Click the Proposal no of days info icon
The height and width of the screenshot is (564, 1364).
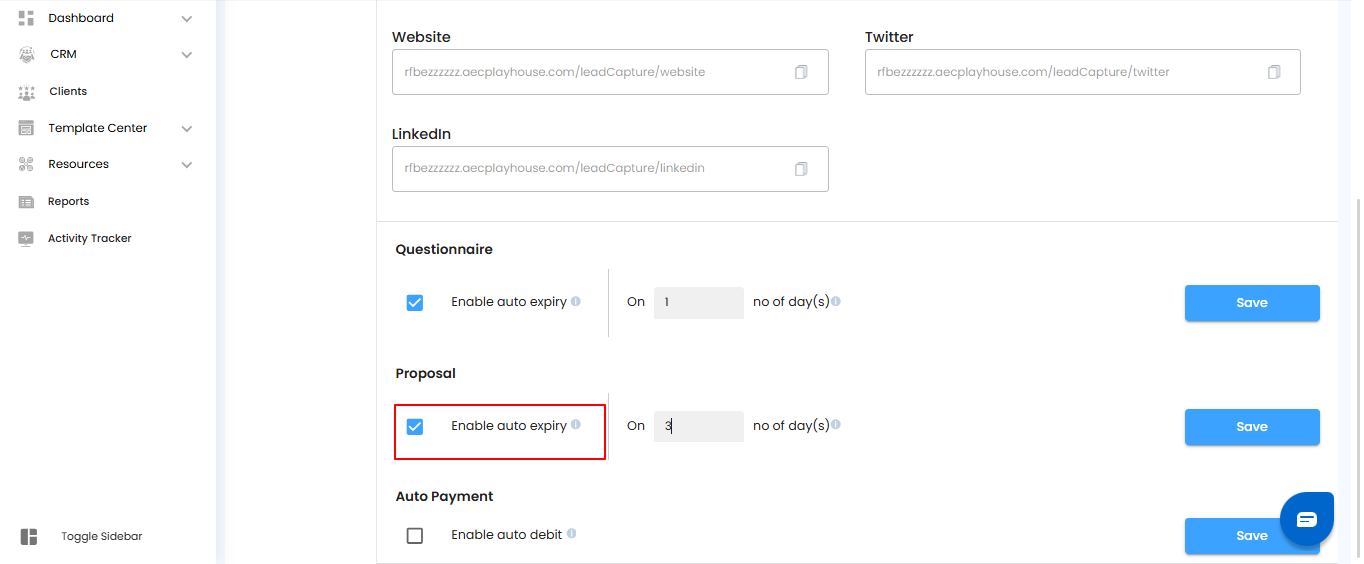click(836, 425)
